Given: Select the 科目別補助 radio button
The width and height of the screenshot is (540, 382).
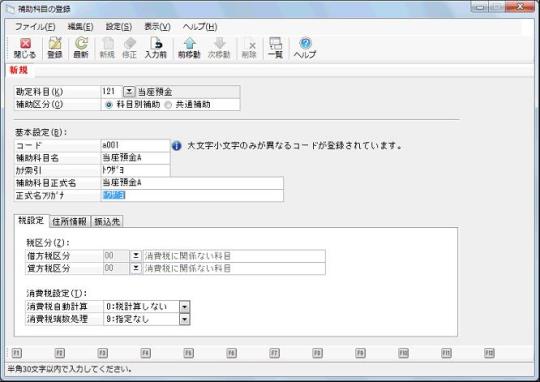Looking at the screenshot, I should [109, 105].
